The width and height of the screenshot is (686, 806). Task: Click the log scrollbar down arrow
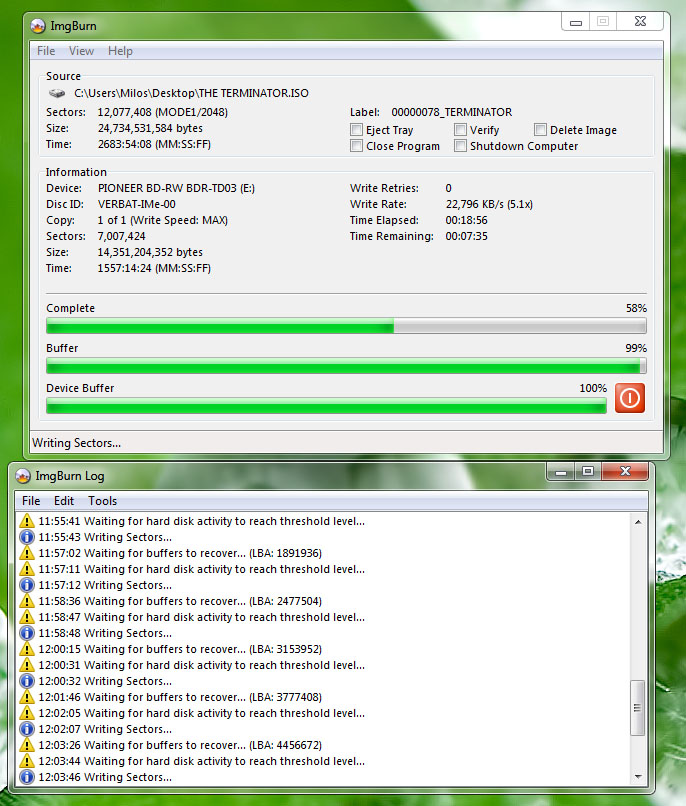tap(638, 776)
